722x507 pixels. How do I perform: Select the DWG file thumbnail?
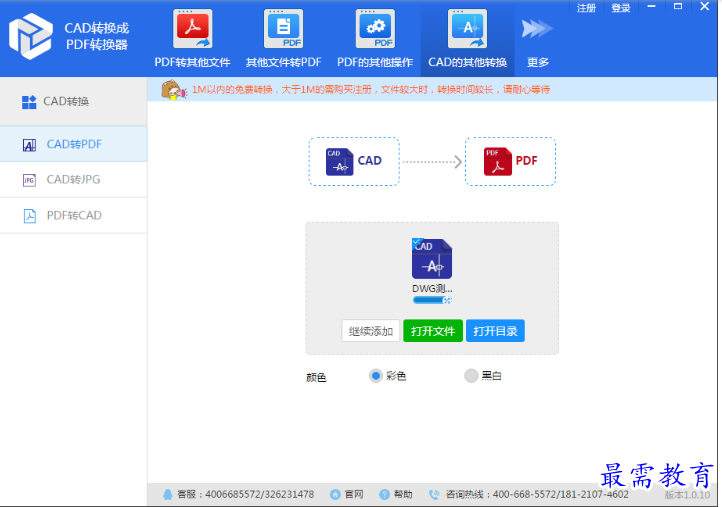[x=432, y=259]
